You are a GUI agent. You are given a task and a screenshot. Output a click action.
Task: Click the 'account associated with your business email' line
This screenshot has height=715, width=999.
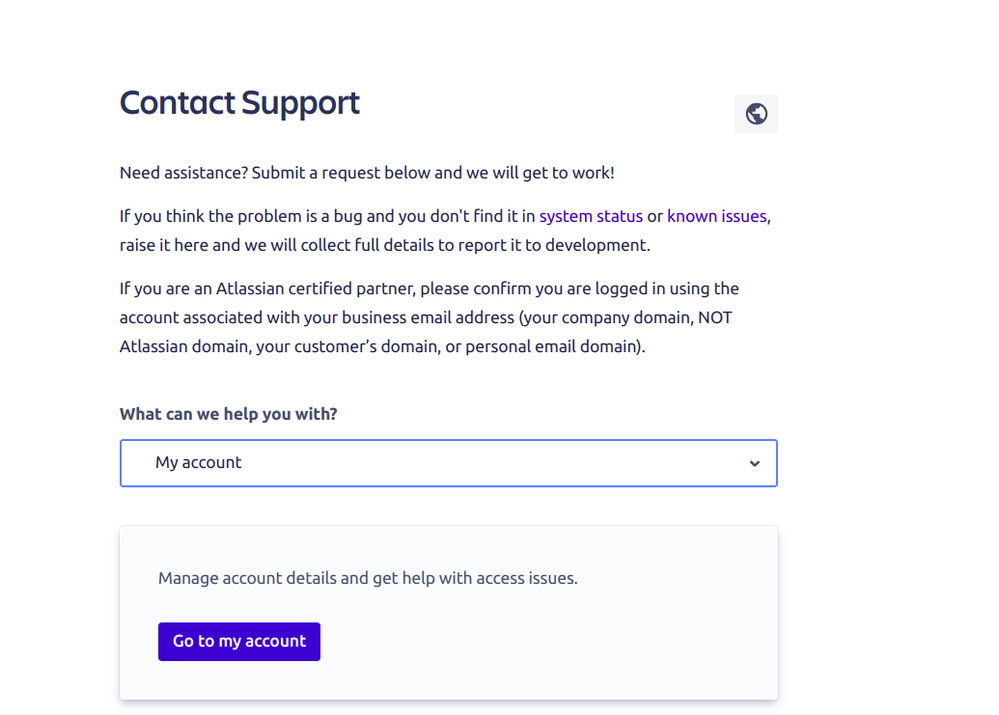(426, 317)
